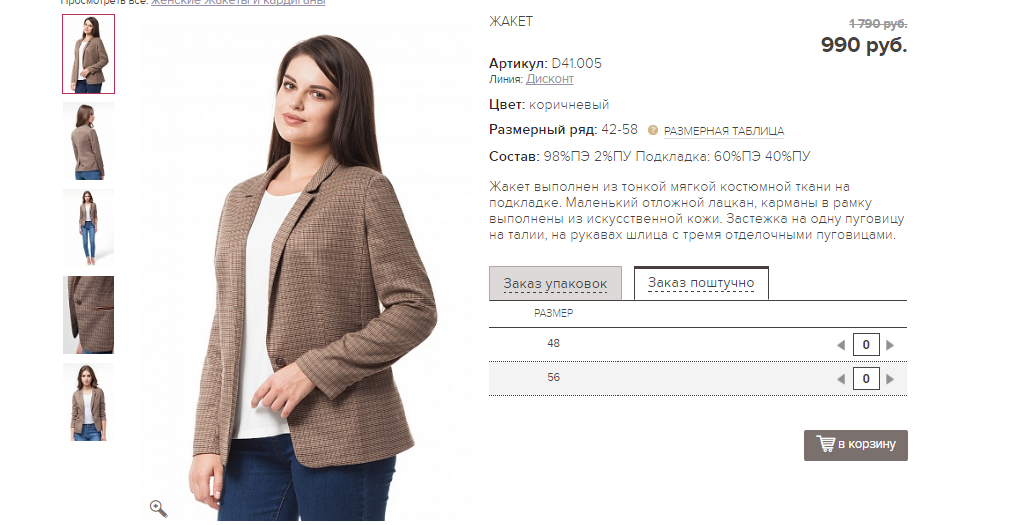Screen dimensions: 1033x525
Task: Click quantity field for size 48
Action: 866,345
